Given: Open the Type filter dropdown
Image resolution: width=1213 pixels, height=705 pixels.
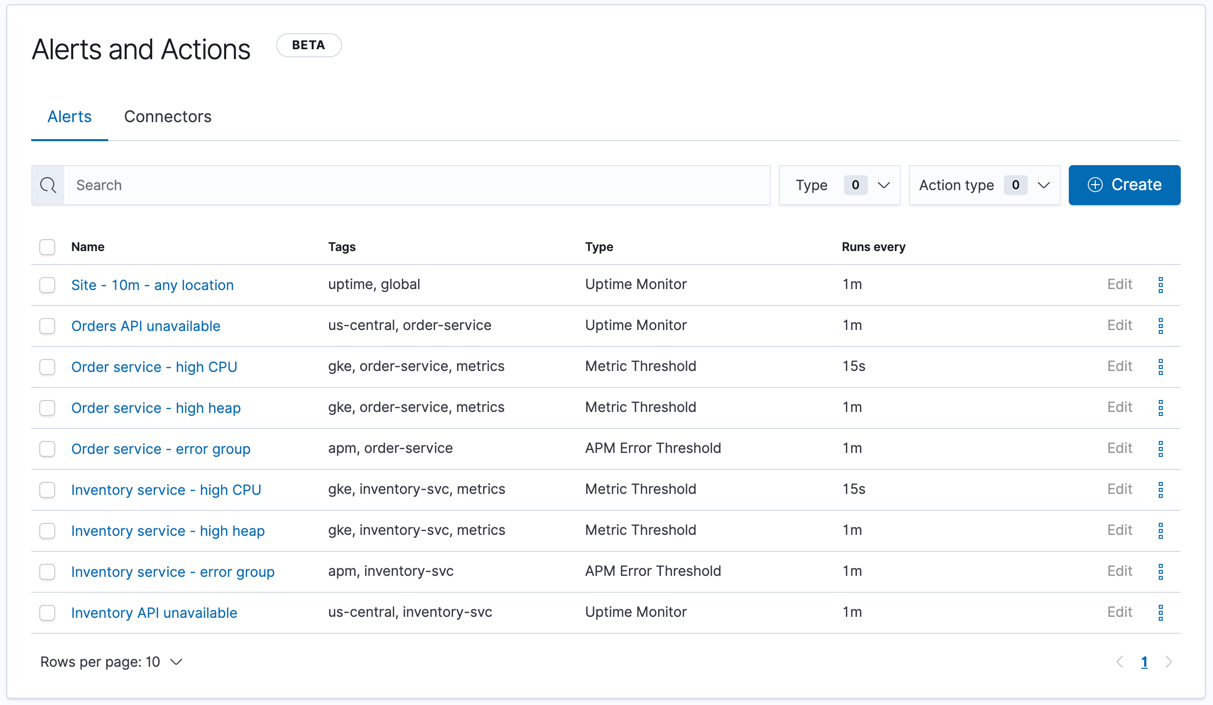Looking at the screenshot, I should 839,185.
